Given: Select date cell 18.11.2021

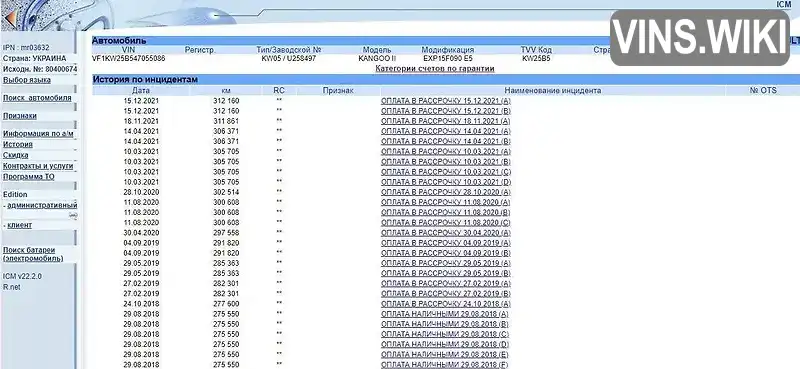Looking at the screenshot, I should coord(141,121).
